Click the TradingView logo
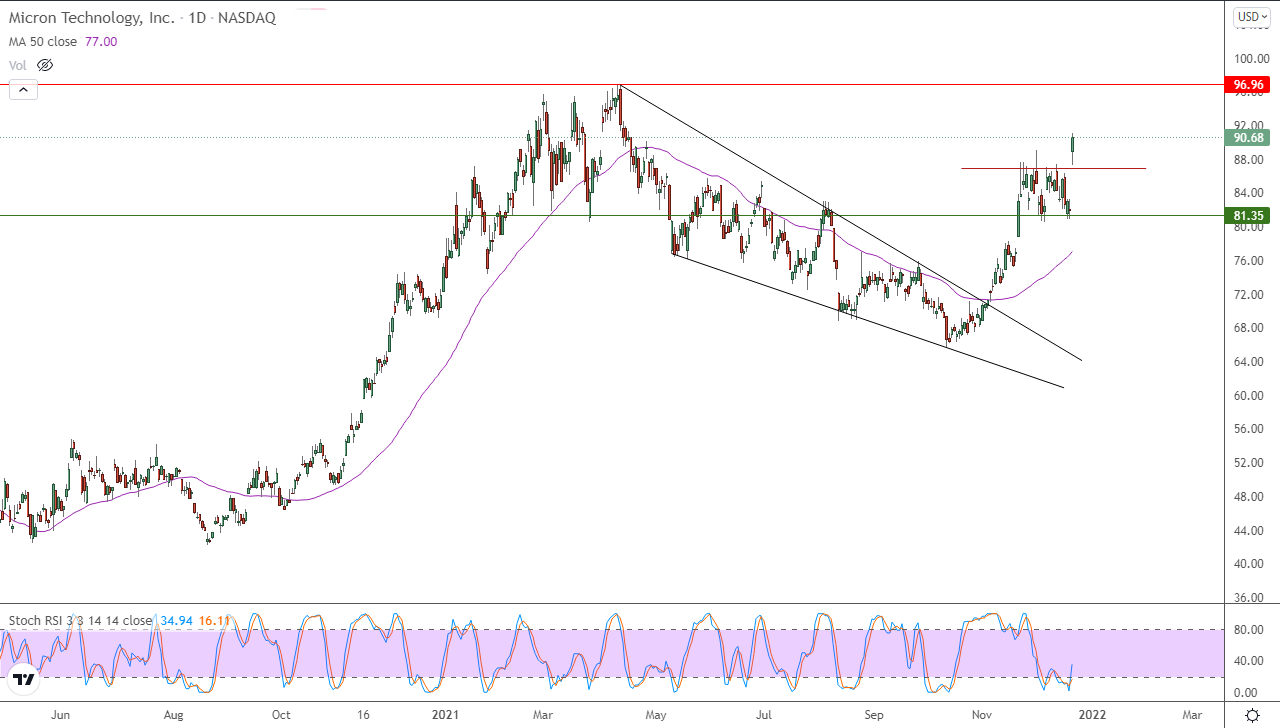 (25, 680)
